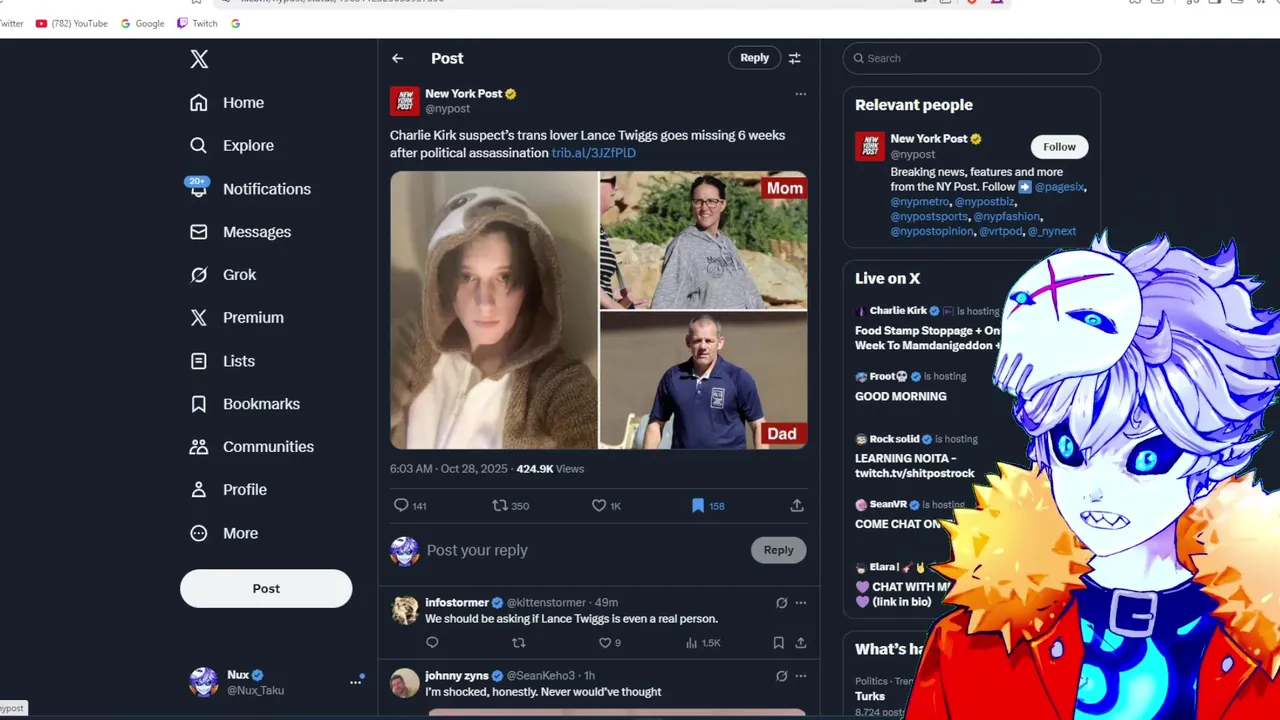Open Charlie Kirk live broadcast
This screenshot has height=720, width=1280.
(927, 328)
